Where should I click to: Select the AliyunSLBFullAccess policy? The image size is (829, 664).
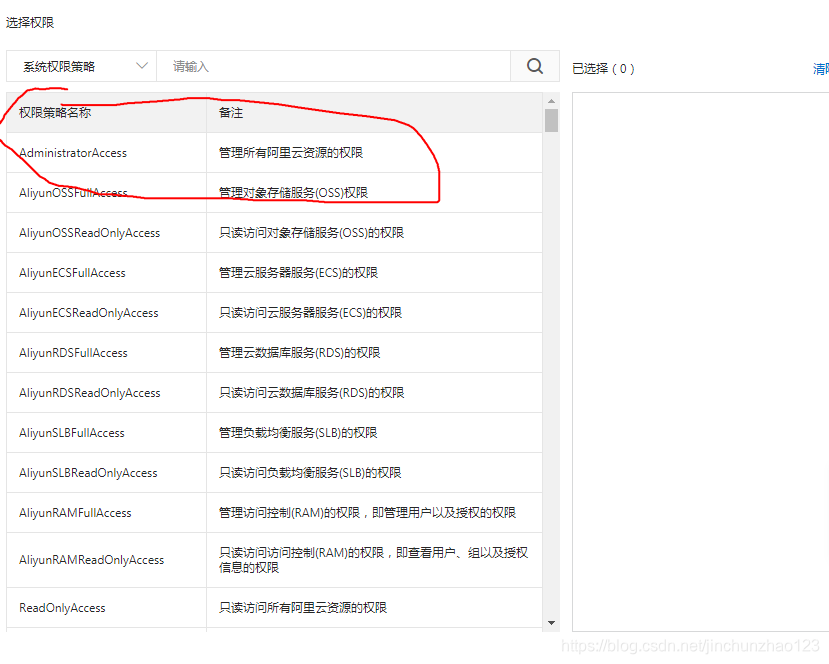point(72,433)
